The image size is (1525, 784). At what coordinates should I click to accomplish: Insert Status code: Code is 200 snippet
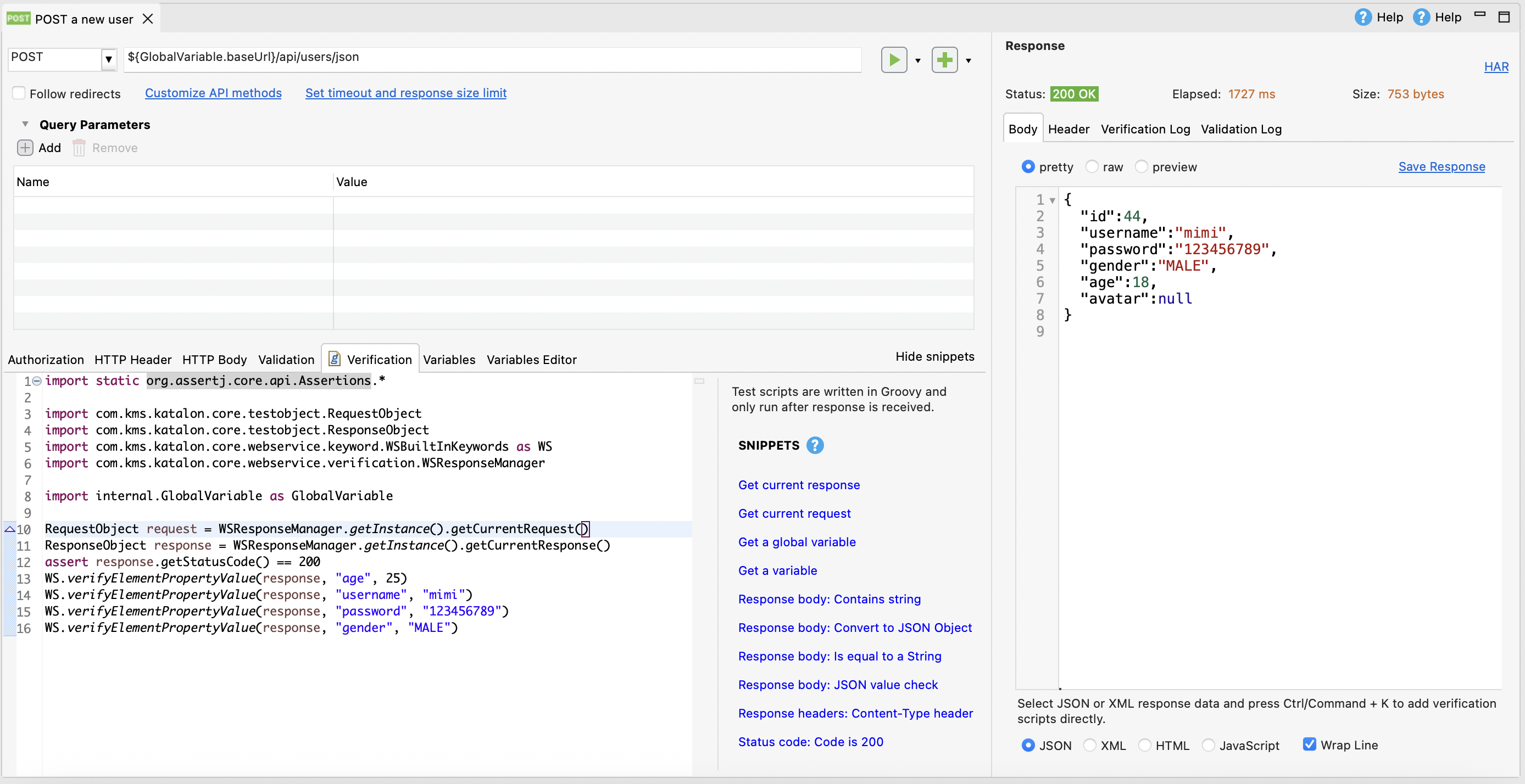810,741
